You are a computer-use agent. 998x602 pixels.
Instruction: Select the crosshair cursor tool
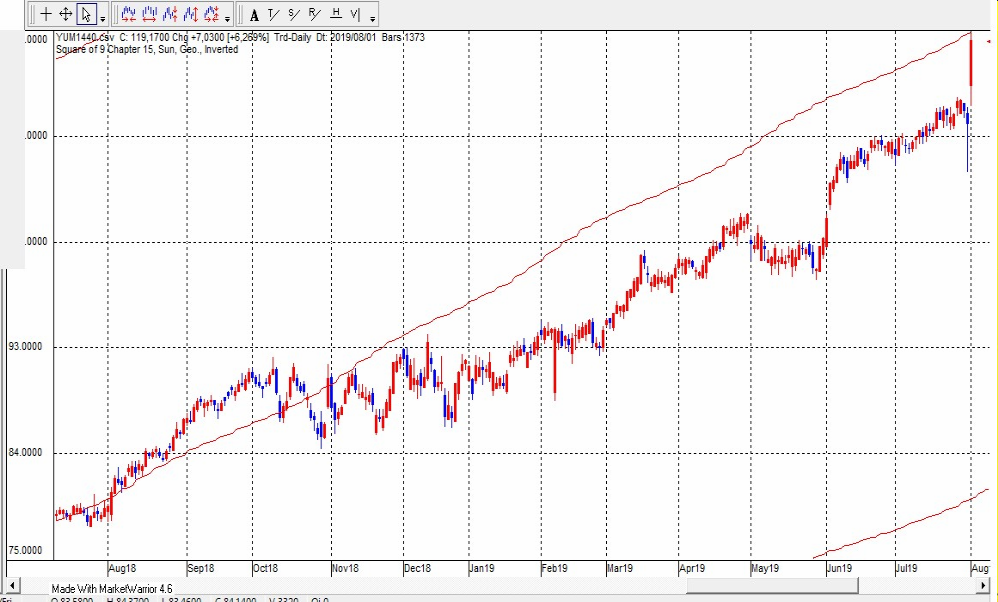46,14
